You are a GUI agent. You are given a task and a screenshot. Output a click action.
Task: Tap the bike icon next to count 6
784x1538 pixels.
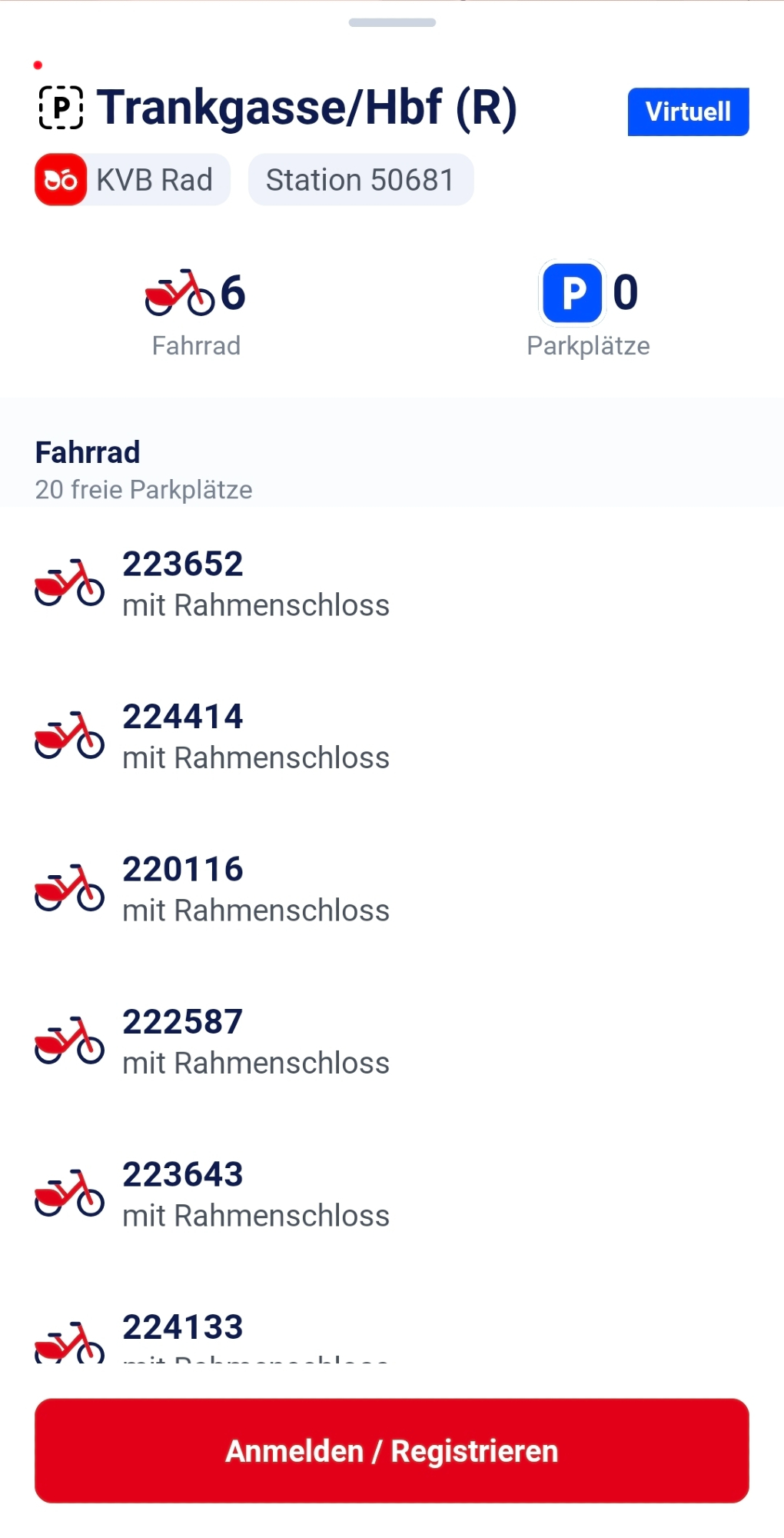pyautogui.click(x=179, y=293)
